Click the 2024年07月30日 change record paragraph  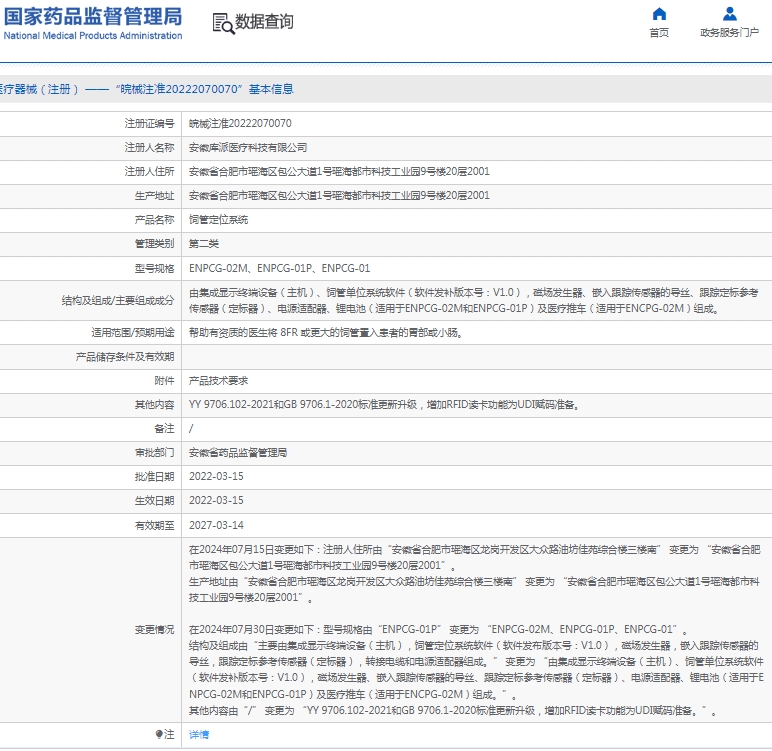click(476, 670)
